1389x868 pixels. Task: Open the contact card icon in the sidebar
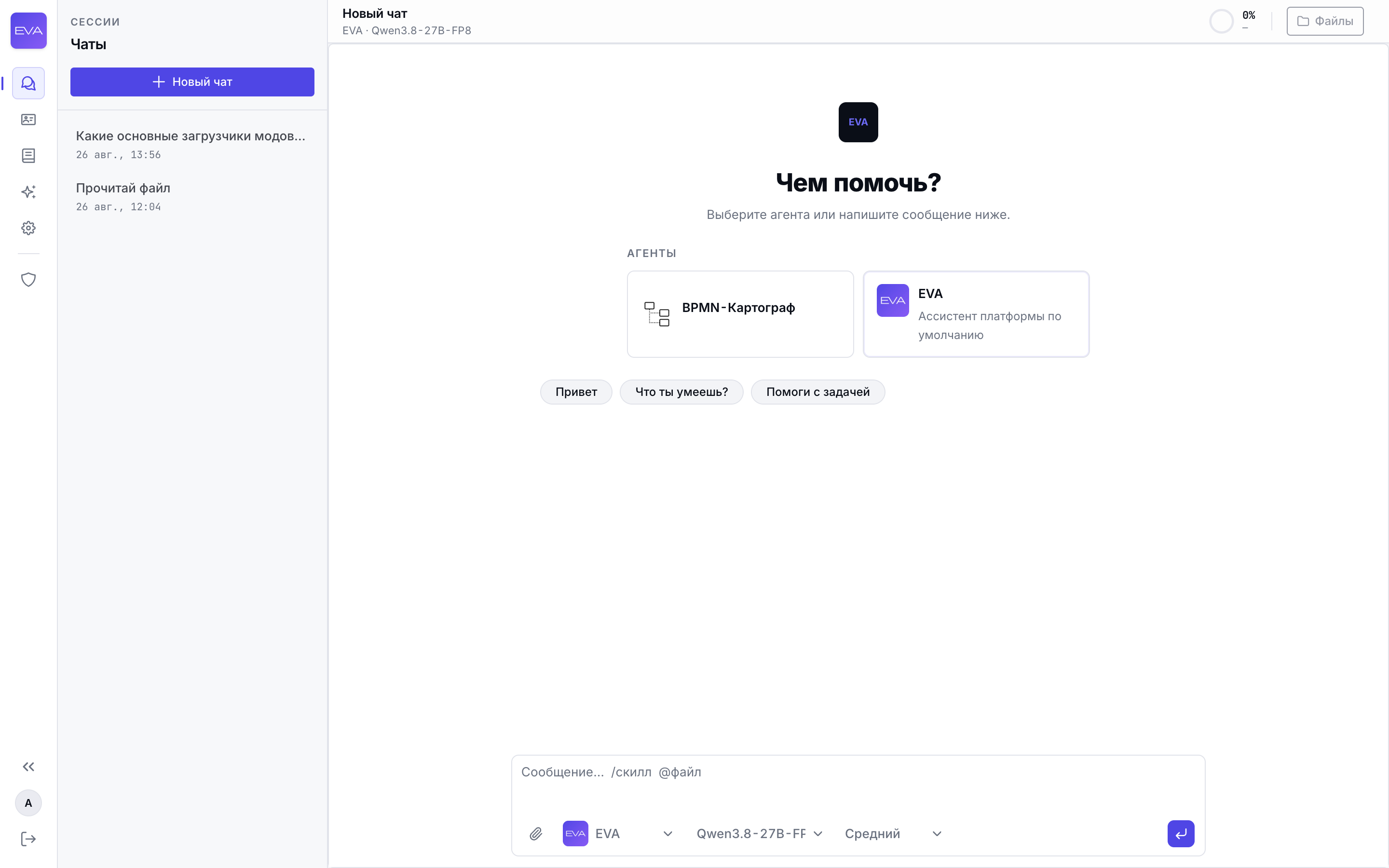point(28,120)
